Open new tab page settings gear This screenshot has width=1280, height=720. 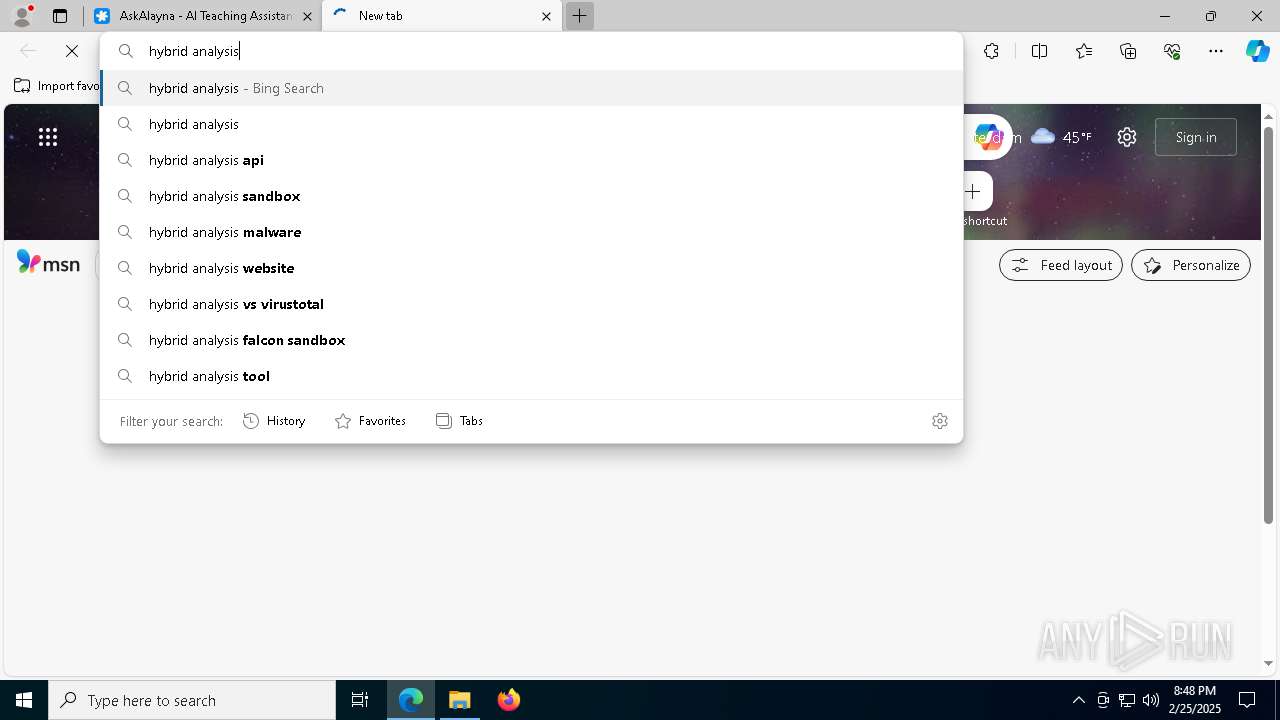coord(1127,137)
